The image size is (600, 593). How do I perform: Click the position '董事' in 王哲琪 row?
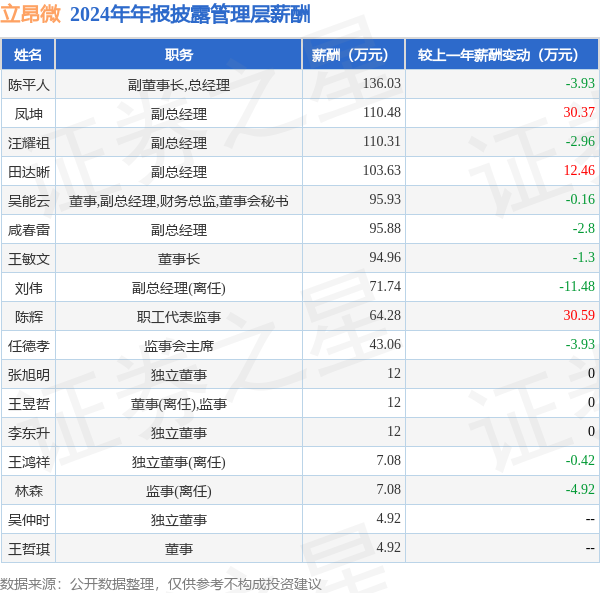click(179, 549)
